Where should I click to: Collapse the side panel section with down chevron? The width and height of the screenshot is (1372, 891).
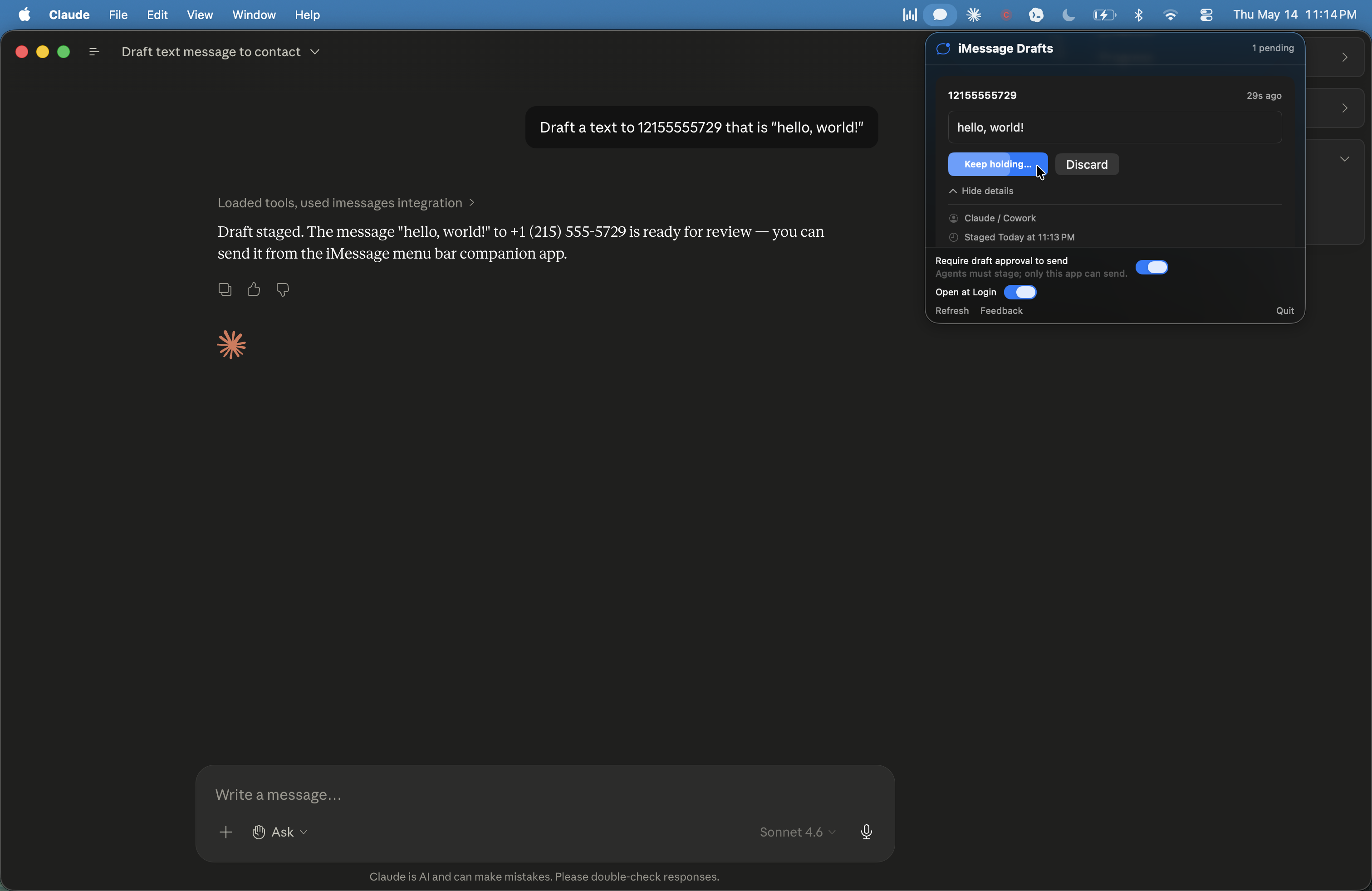(1344, 158)
